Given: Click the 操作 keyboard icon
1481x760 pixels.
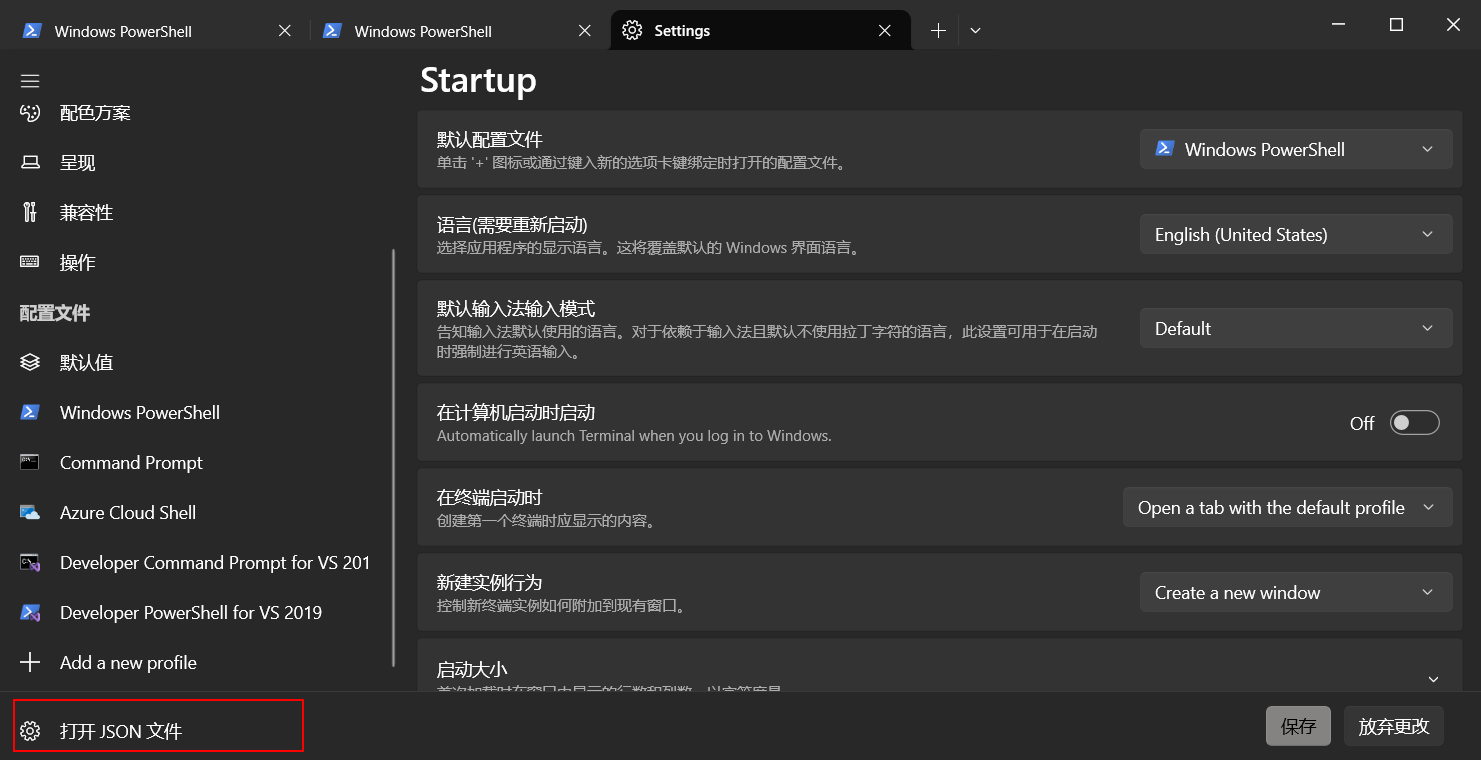Looking at the screenshot, I should point(30,262).
